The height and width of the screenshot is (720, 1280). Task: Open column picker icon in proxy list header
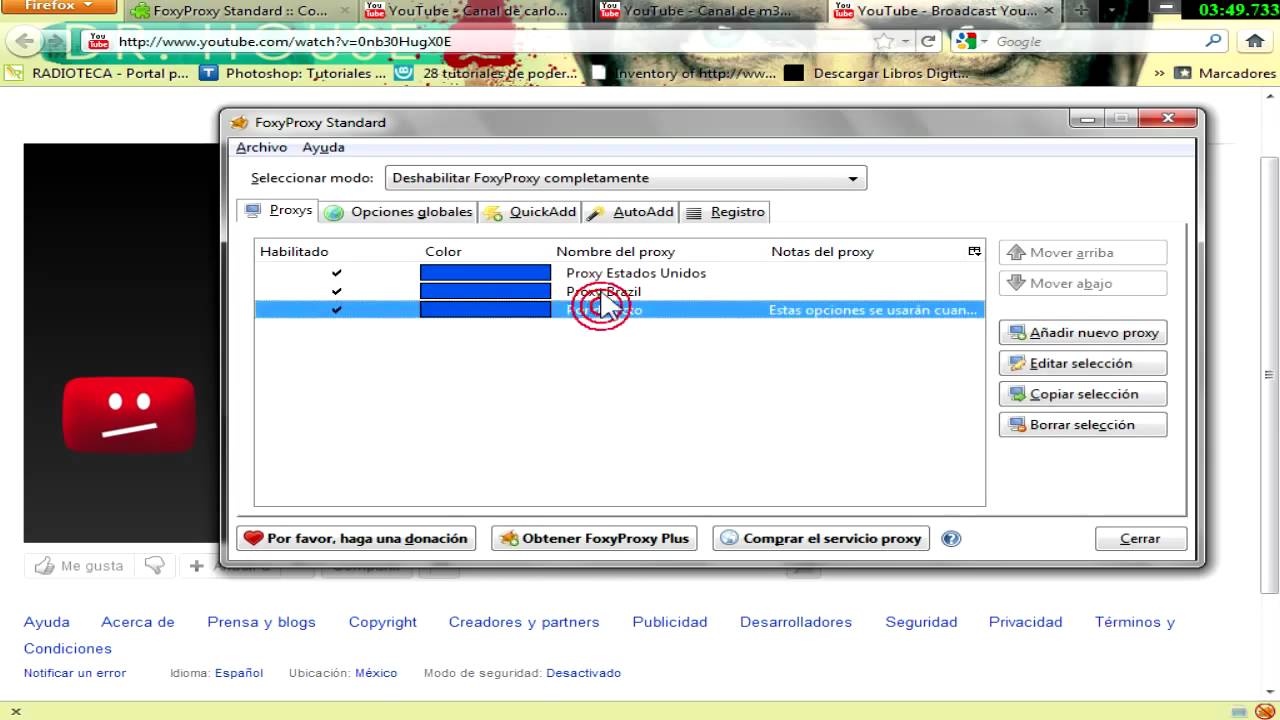click(x=975, y=251)
